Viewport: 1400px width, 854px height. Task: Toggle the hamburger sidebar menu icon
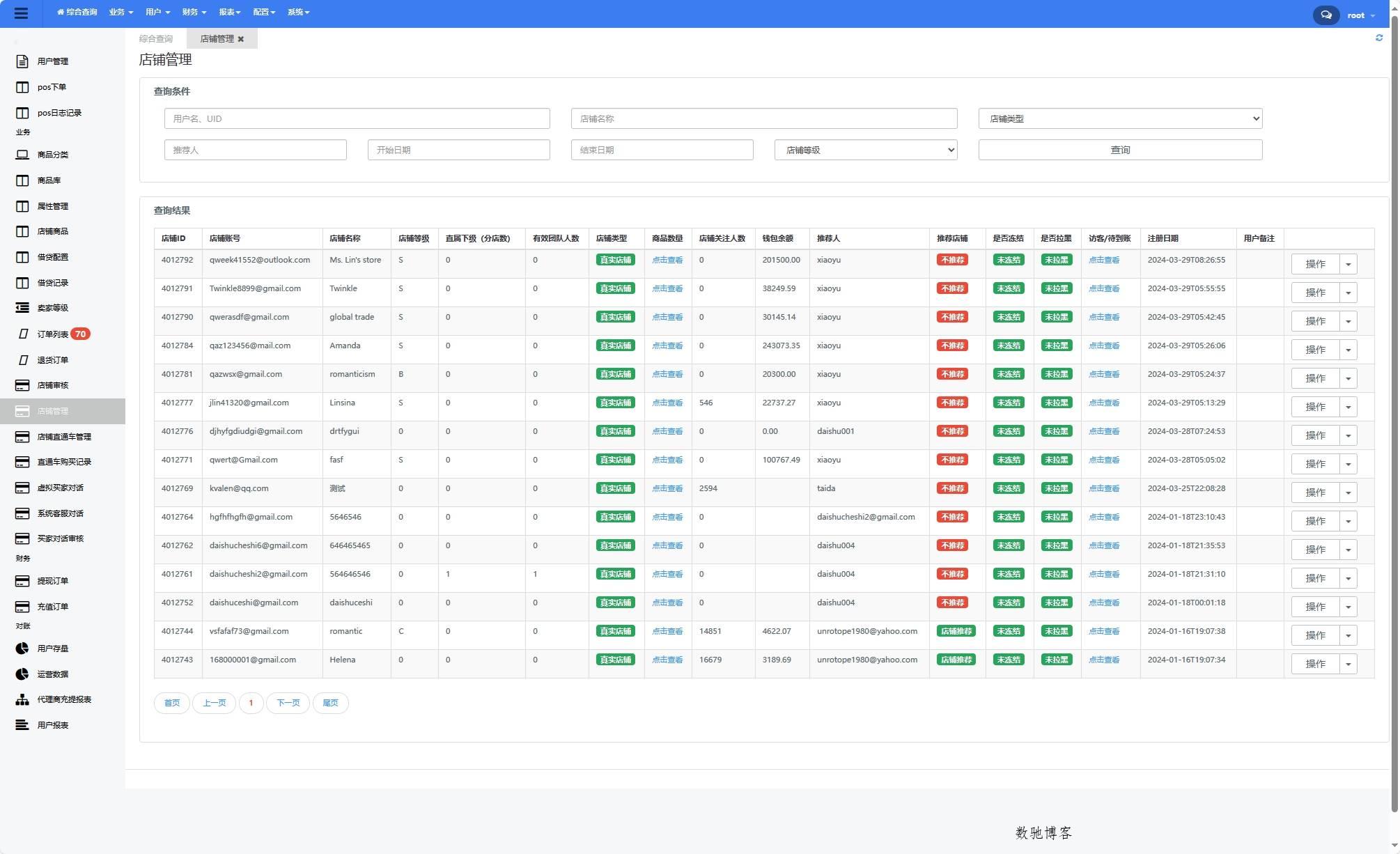pos(21,13)
